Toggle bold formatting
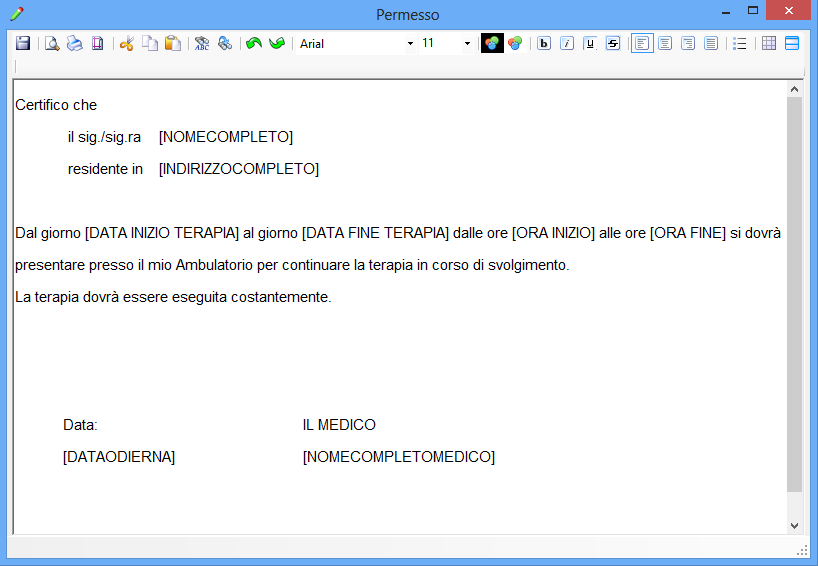This screenshot has height=566, width=818. tap(544, 43)
